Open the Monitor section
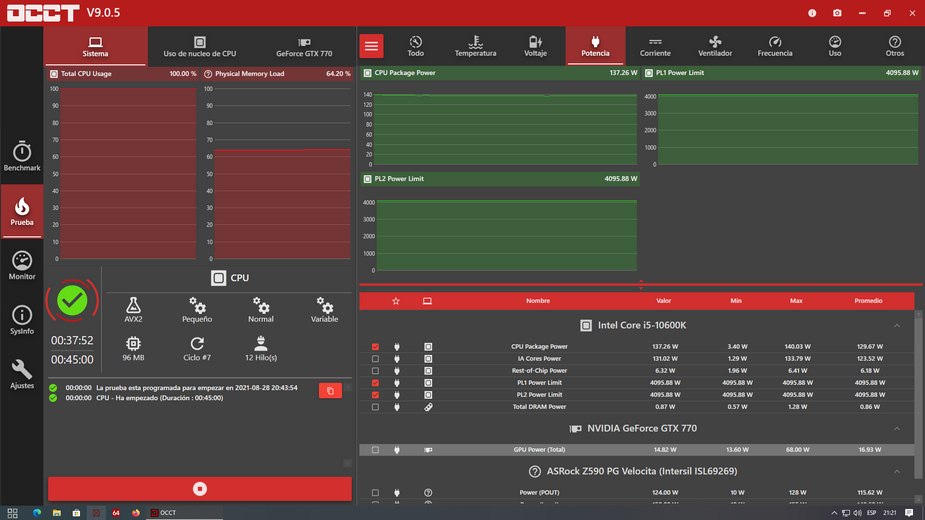925x520 pixels. [22, 265]
